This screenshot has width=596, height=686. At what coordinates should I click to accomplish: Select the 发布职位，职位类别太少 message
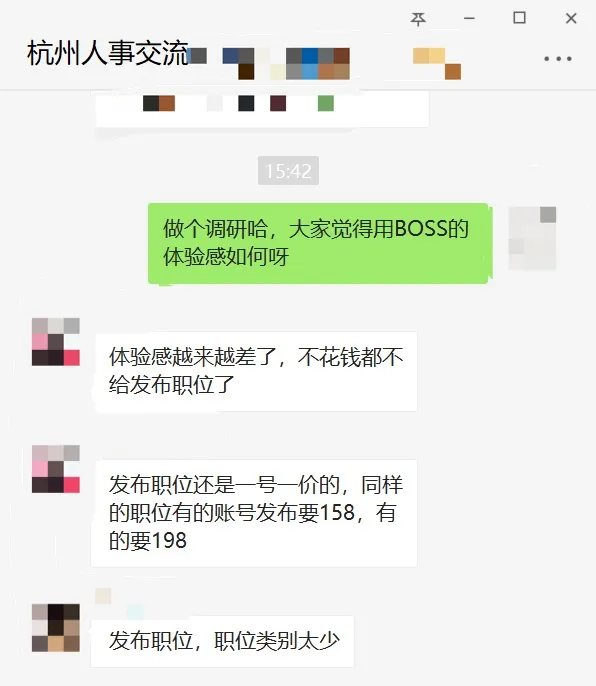(x=223, y=641)
